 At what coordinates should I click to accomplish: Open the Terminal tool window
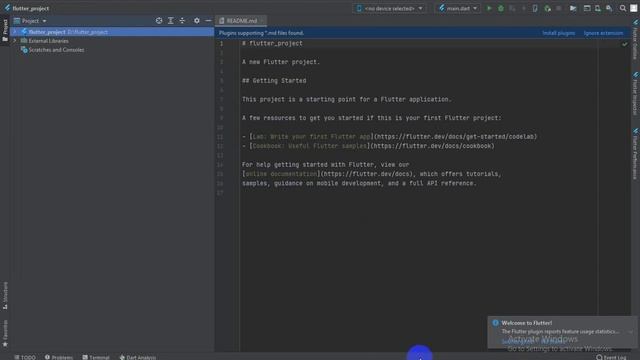point(96,357)
